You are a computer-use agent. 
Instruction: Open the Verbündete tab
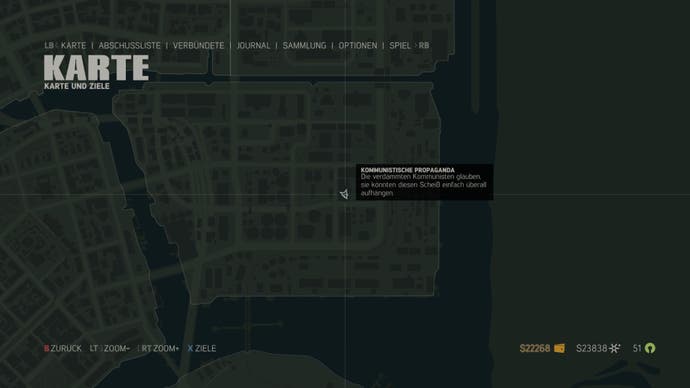pyautogui.click(x=198, y=46)
